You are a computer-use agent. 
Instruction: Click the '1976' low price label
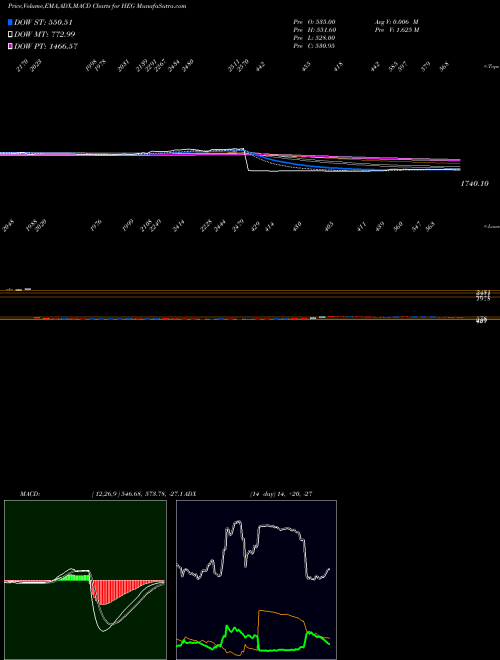click(x=96, y=225)
